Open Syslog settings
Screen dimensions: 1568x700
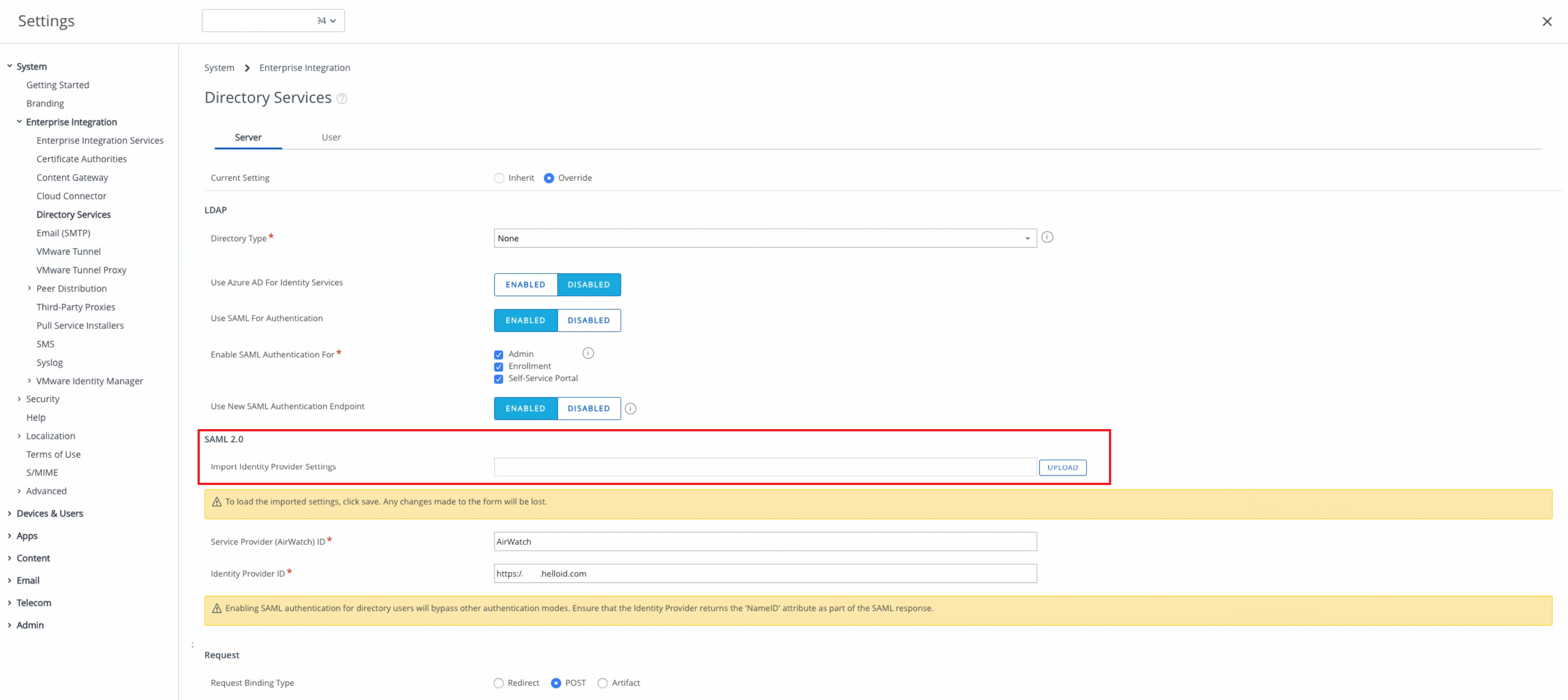point(49,363)
